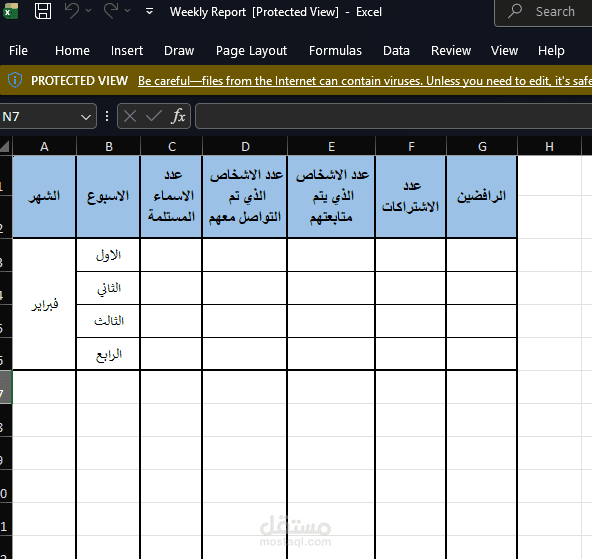Screen dimensions: 592x559
Task: Select column D header
Action: point(245,146)
